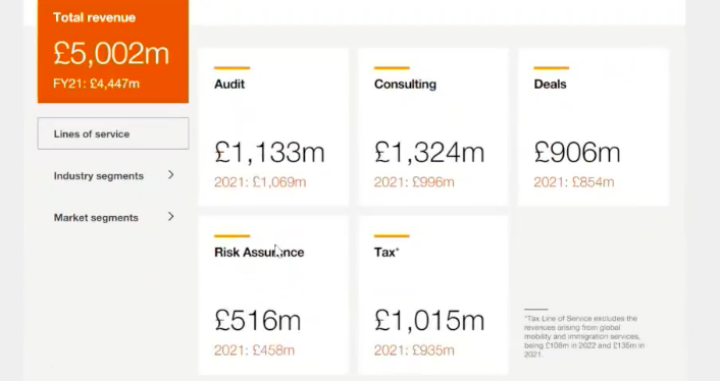
Task: Click the yellow accent bar above Deals
Action: tap(551, 68)
